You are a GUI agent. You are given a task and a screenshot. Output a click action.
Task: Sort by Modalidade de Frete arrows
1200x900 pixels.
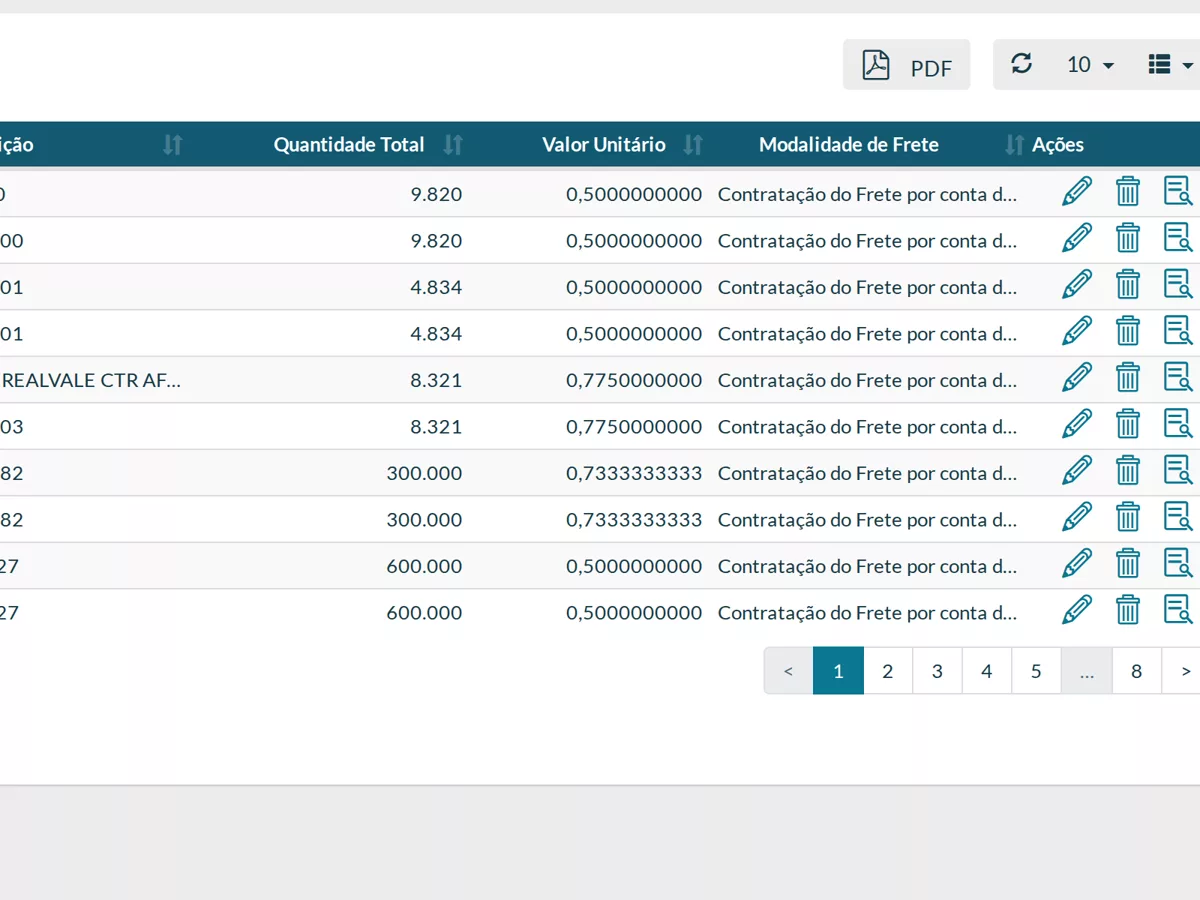(x=1014, y=145)
